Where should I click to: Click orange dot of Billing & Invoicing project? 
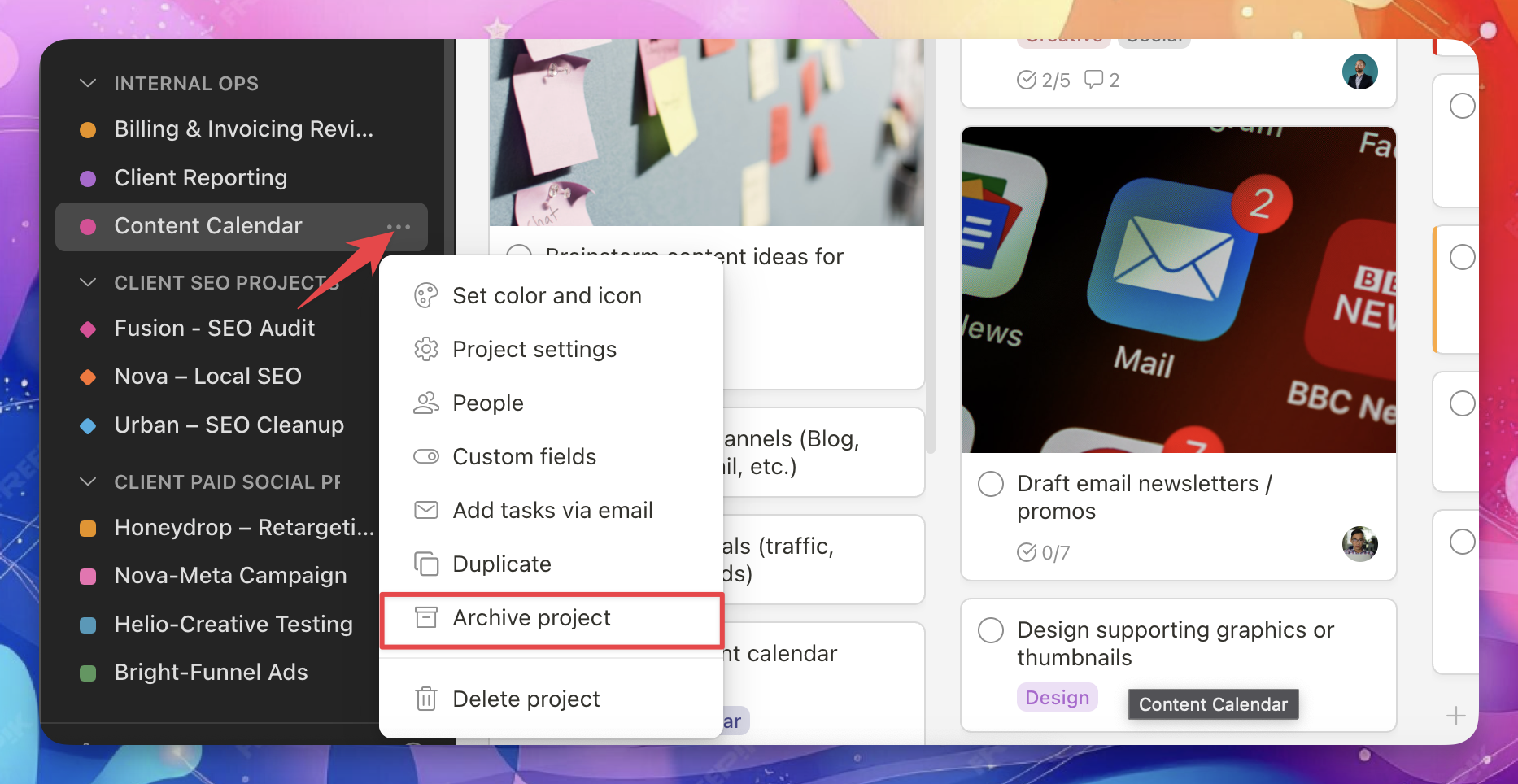[x=88, y=129]
